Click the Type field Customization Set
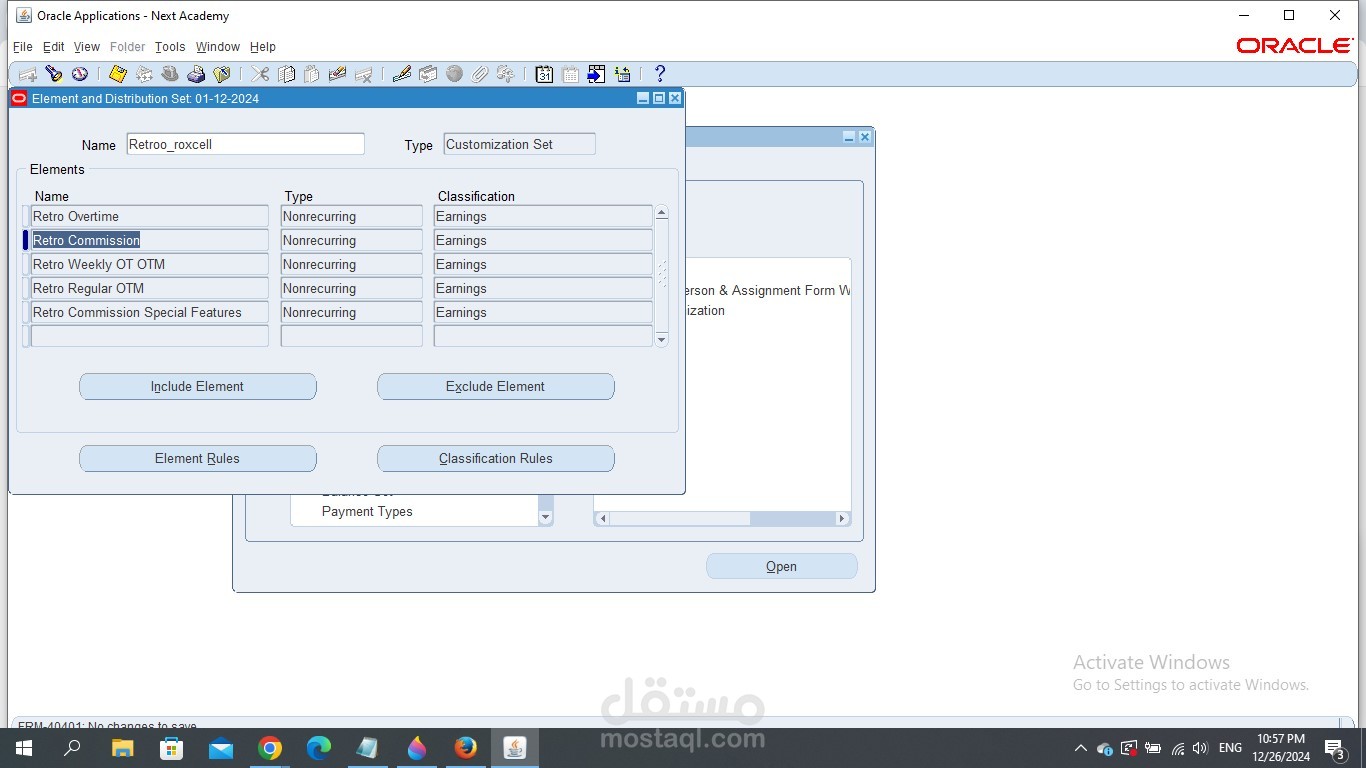The width and height of the screenshot is (1366, 768). pos(520,144)
